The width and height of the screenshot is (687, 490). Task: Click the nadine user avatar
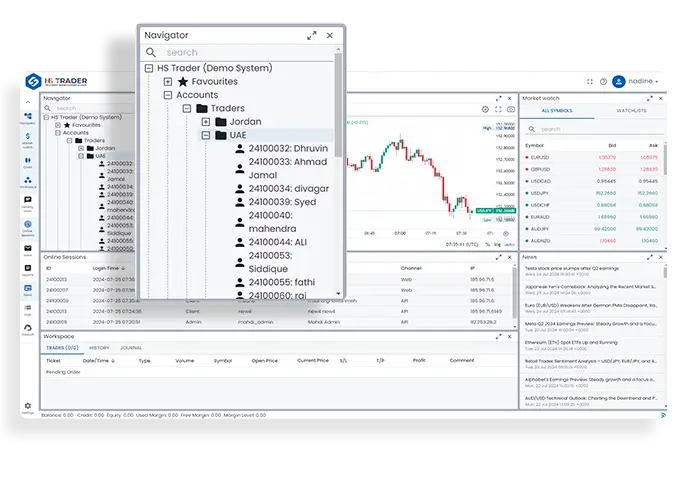619,82
